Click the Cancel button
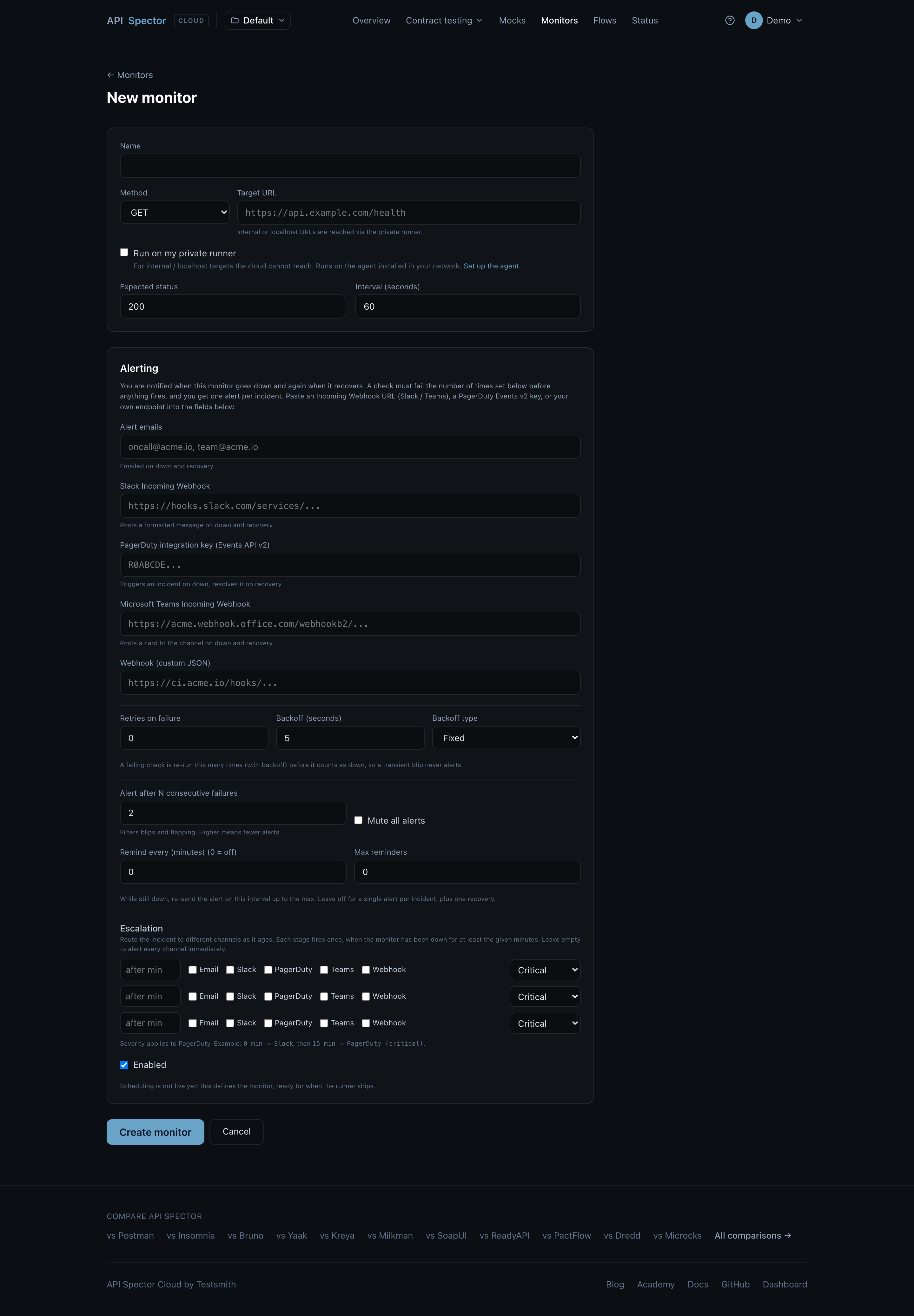This screenshot has width=914, height=1316. (236, 1132)
